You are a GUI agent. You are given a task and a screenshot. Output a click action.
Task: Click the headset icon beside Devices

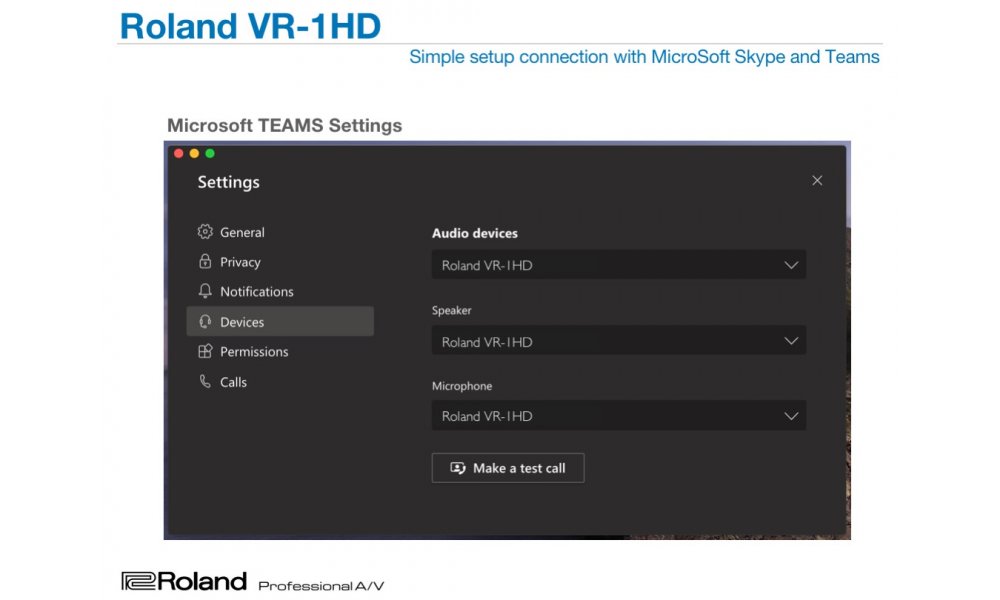[x=205, y=322]
